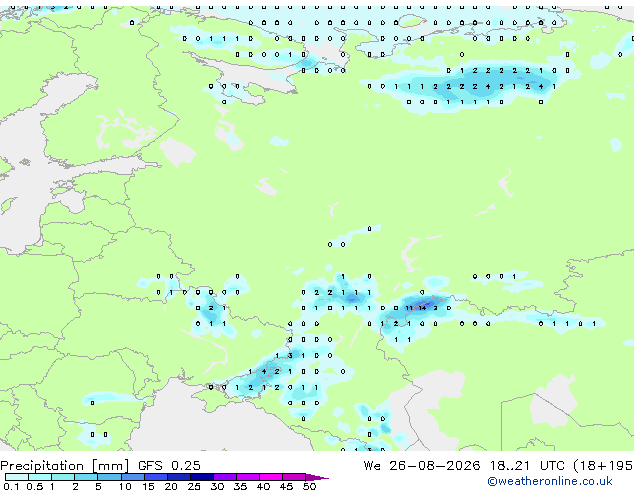The height and width of the screenshot is (490, 634).
Task: Select the 20–25 mm legend color swatch
Action: tap(179, 477)
